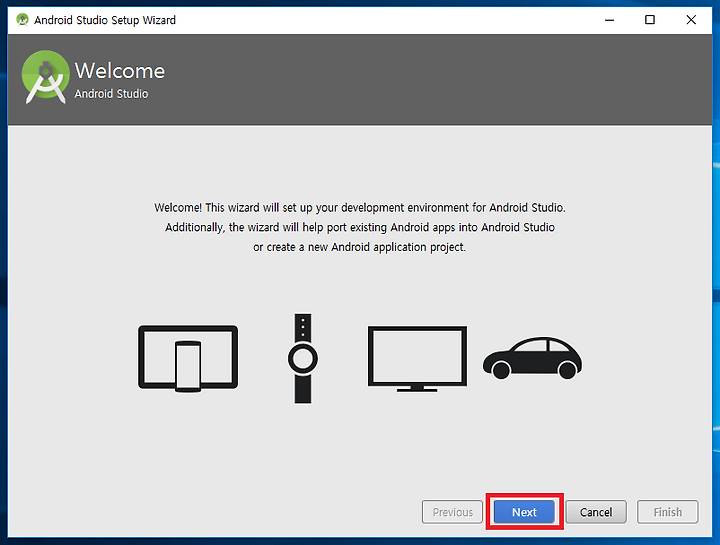Click text 'or create a new Android application project.'

click(360, 247)
